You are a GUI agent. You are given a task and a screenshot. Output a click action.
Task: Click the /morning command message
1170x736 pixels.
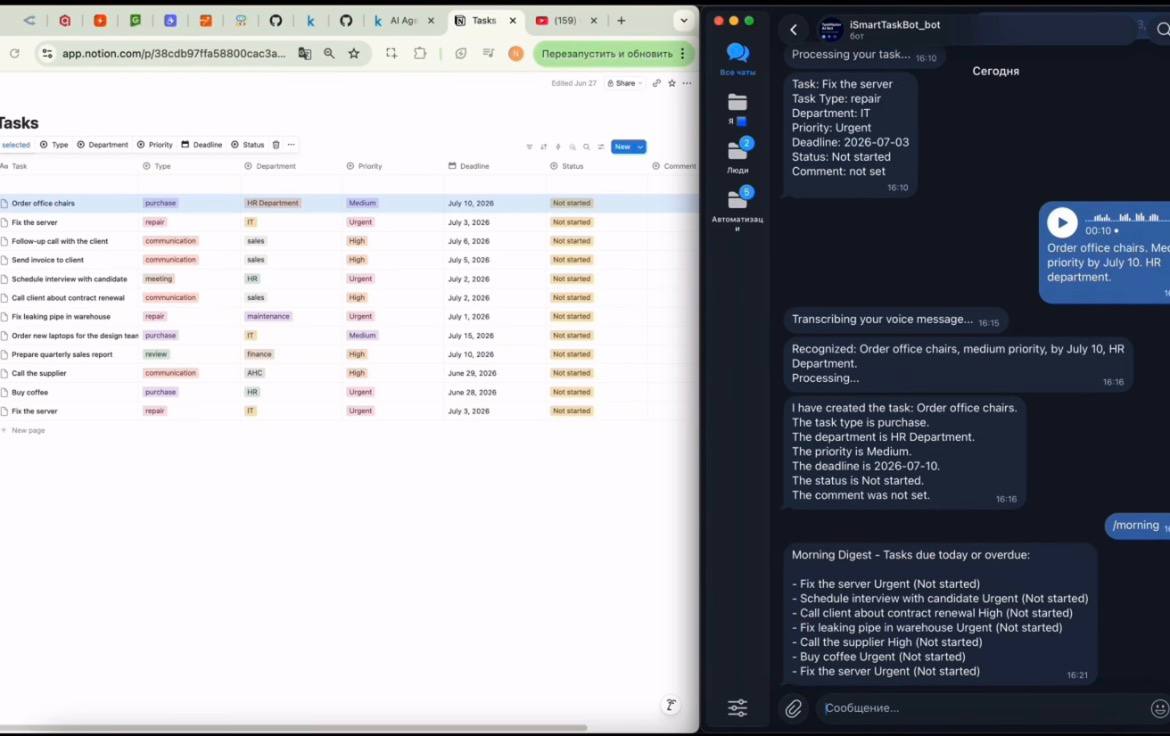tap(1136, 526)
